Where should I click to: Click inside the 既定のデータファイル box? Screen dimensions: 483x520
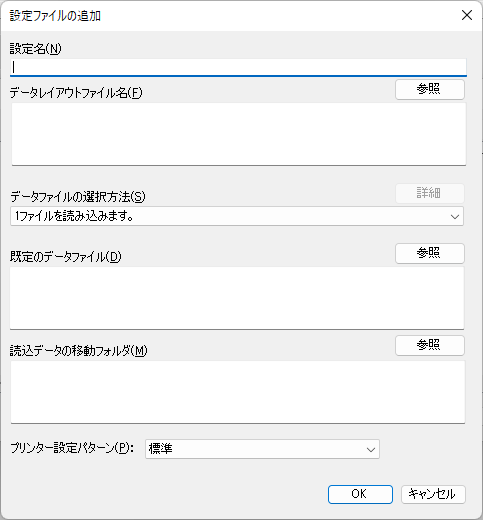(237, 298)
